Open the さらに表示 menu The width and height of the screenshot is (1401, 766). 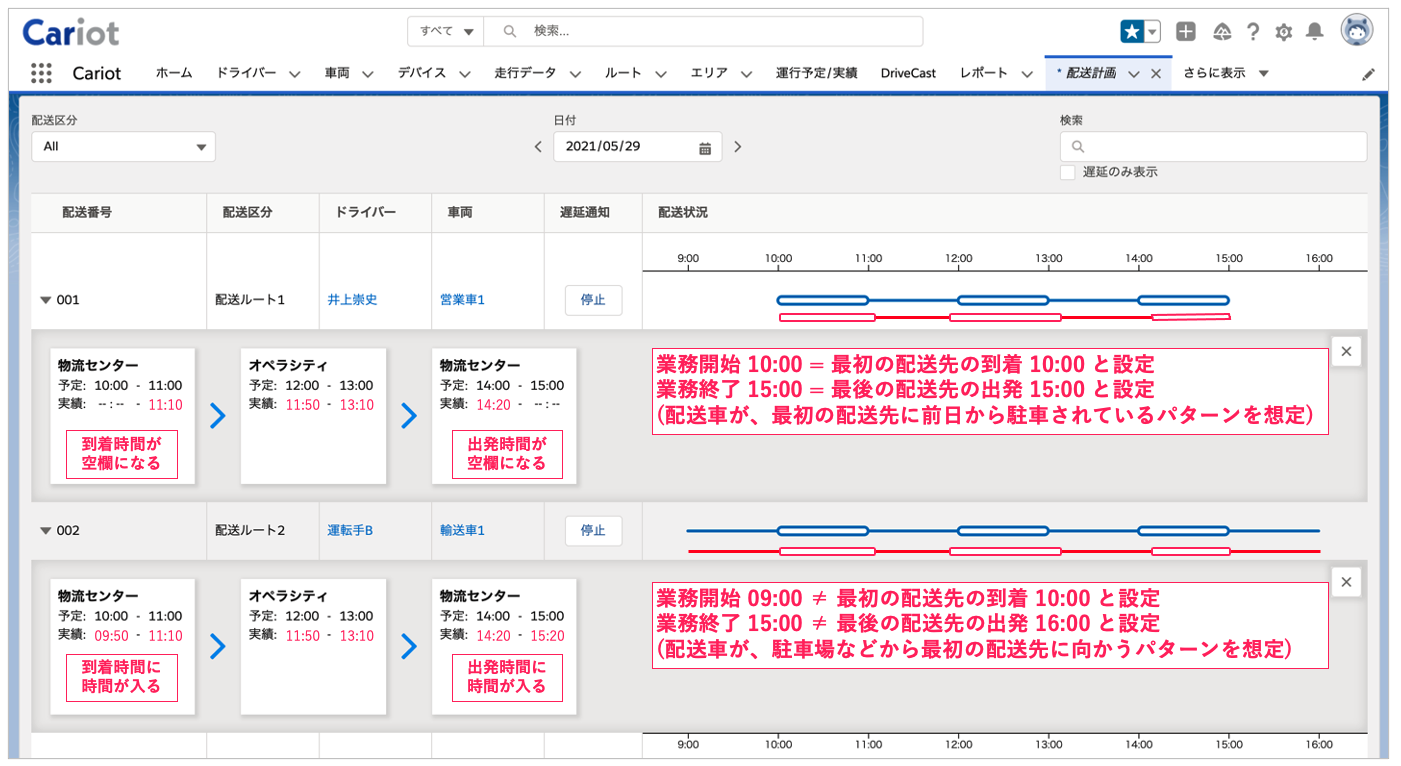[x=1225, y=73]
